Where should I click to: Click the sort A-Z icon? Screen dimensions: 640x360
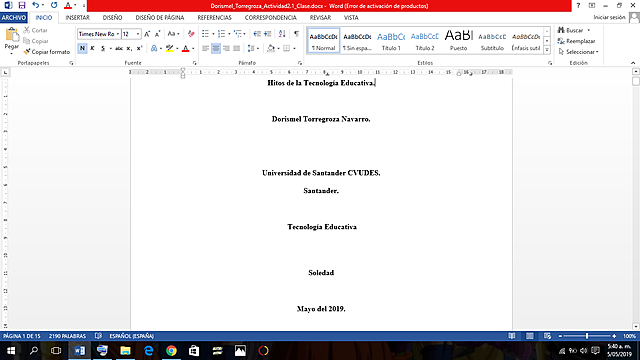pos(282,34)
